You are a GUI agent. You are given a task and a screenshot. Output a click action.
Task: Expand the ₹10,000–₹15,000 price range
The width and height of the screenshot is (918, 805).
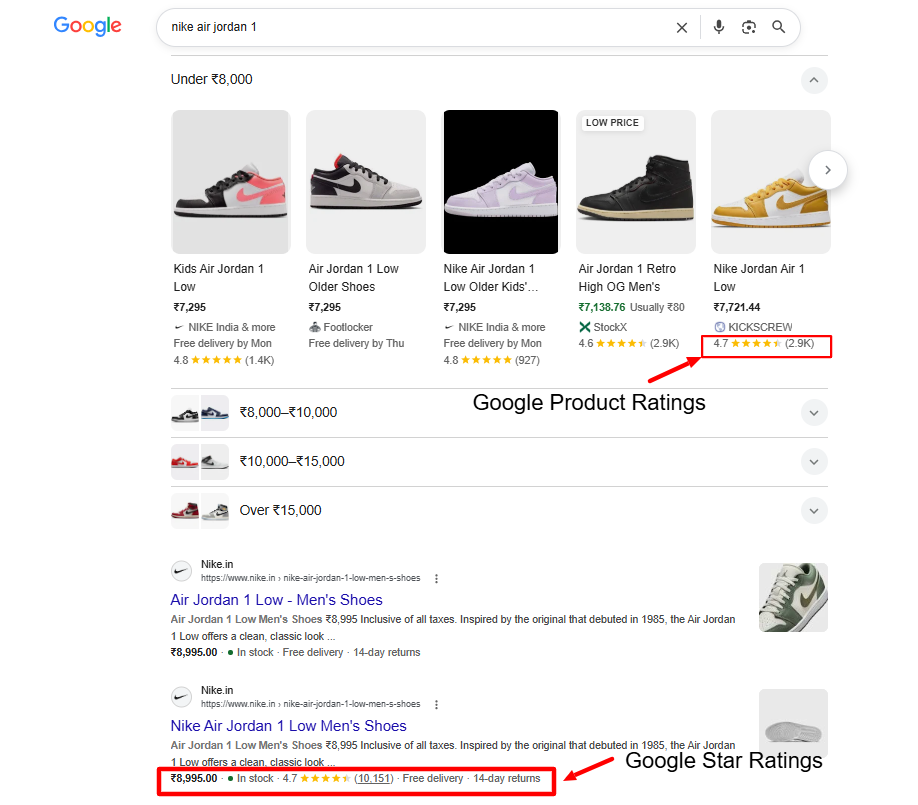click(814, 462)
